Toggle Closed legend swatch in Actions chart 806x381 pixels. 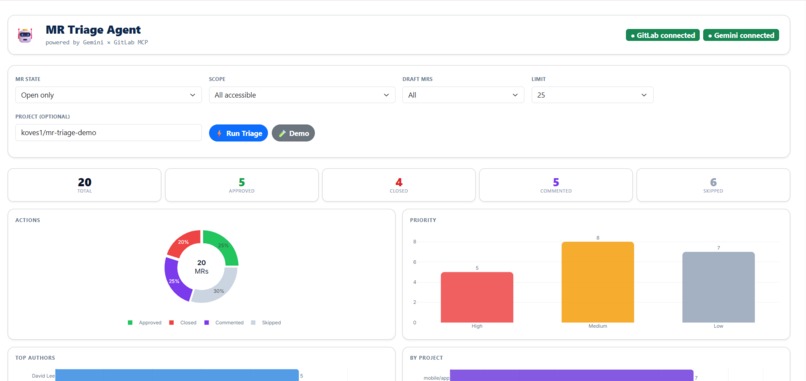[x=172, y=323]
